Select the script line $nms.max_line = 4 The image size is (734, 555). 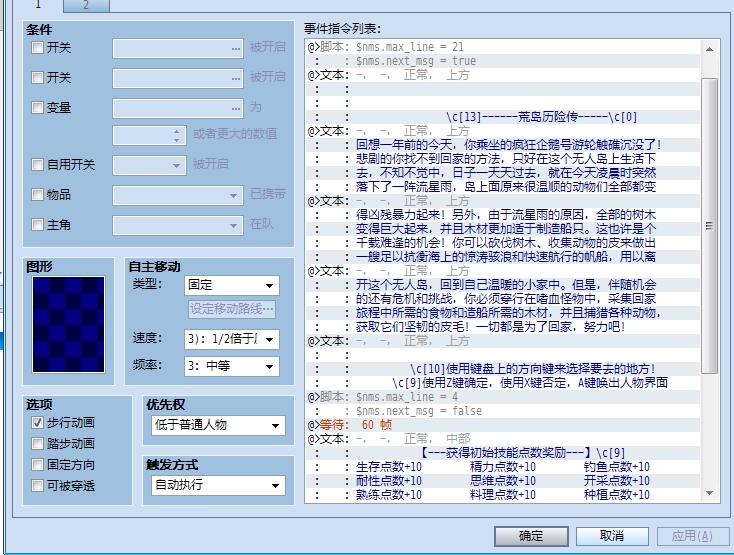(503, 397)
